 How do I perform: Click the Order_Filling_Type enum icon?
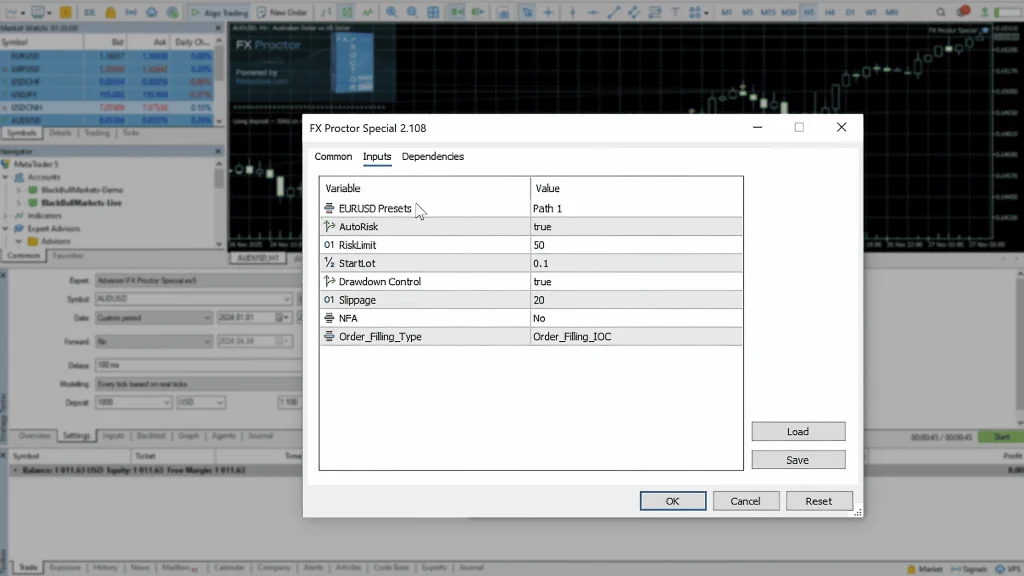tap(330, 337)
